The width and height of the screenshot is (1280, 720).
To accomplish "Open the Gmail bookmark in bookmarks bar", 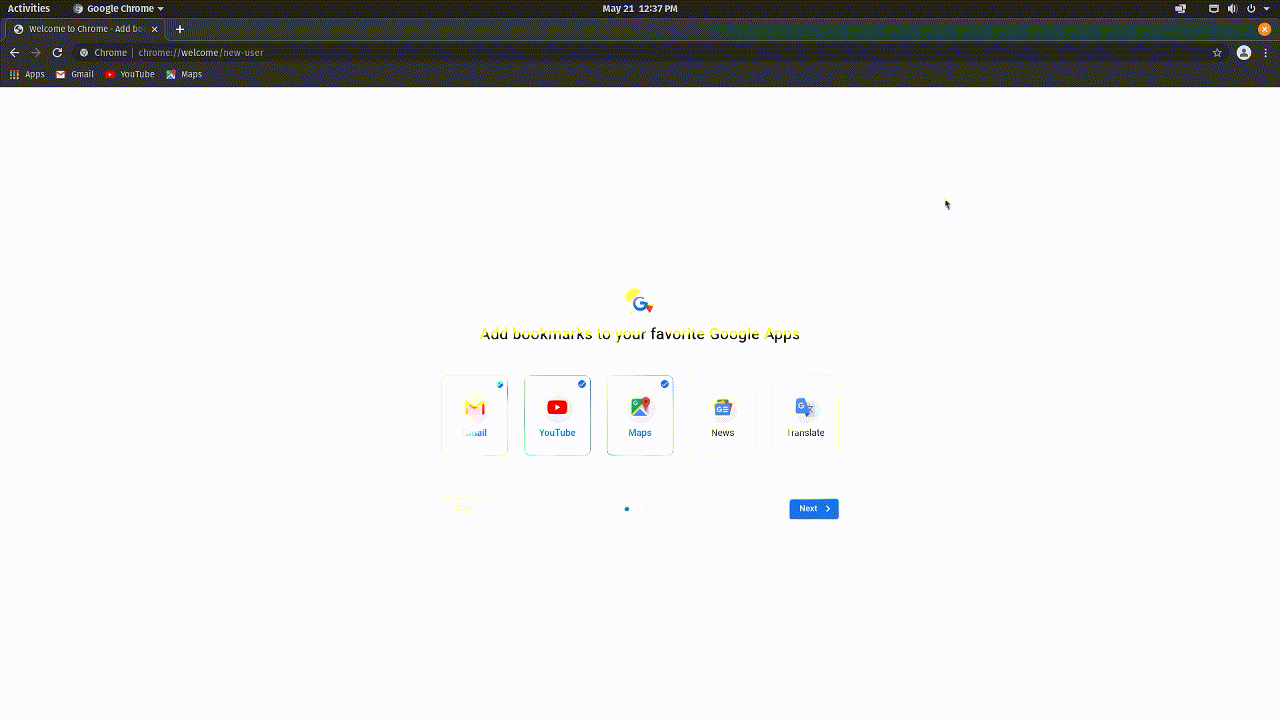I will [75, 74].
